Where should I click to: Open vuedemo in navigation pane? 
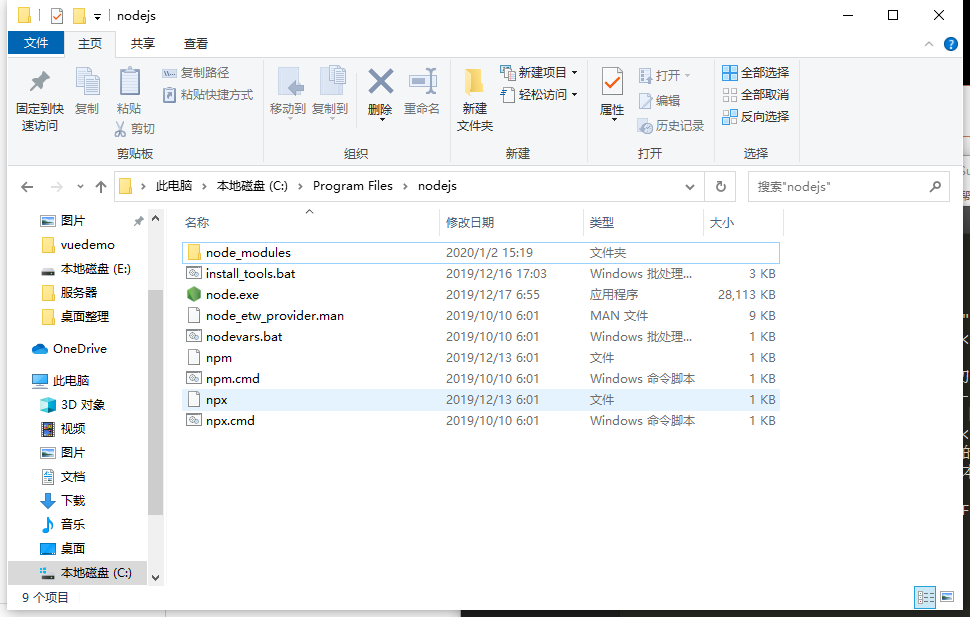coord(78,245)
